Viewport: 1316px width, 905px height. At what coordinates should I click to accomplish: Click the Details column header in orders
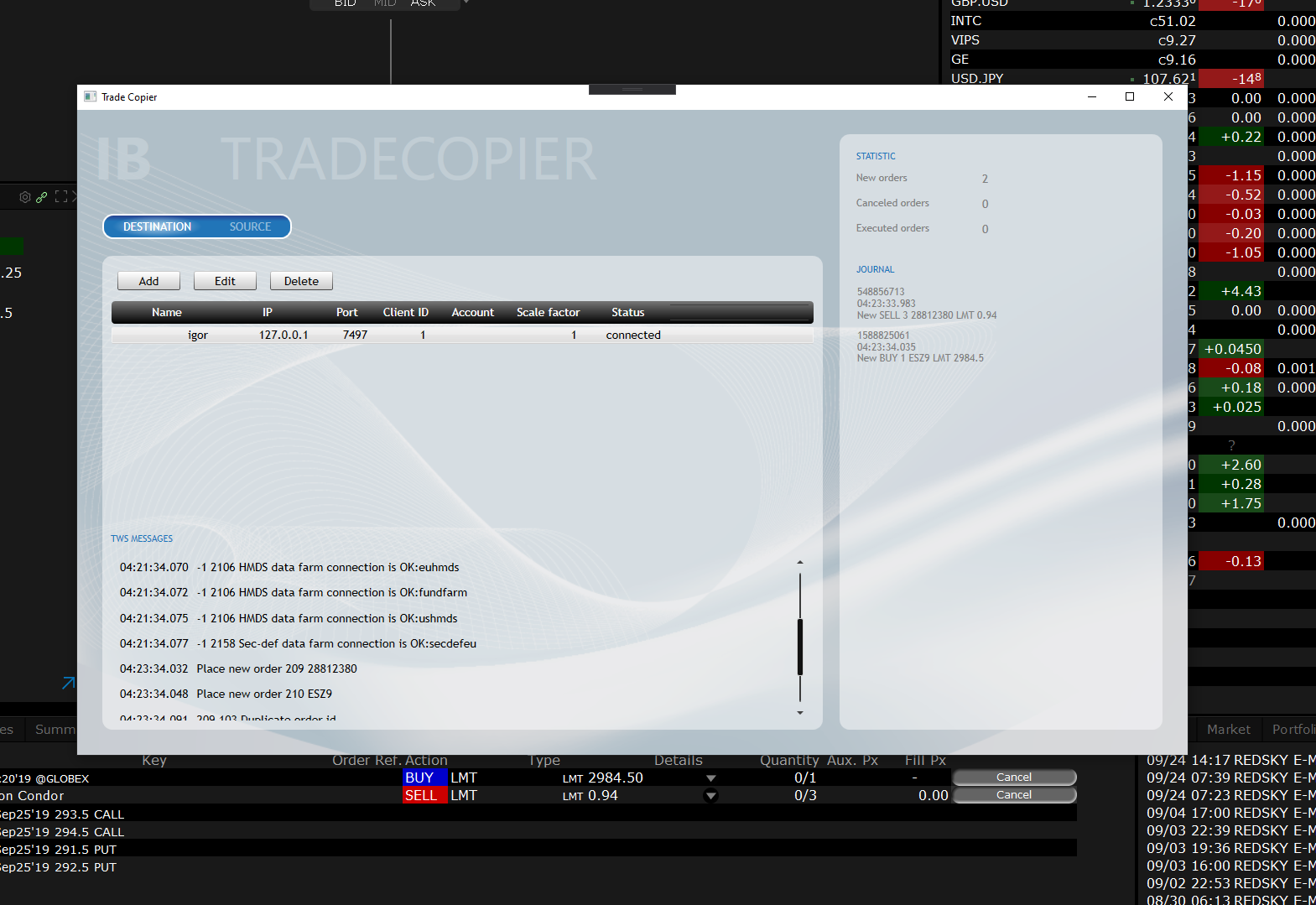click(x=679, y=760)
